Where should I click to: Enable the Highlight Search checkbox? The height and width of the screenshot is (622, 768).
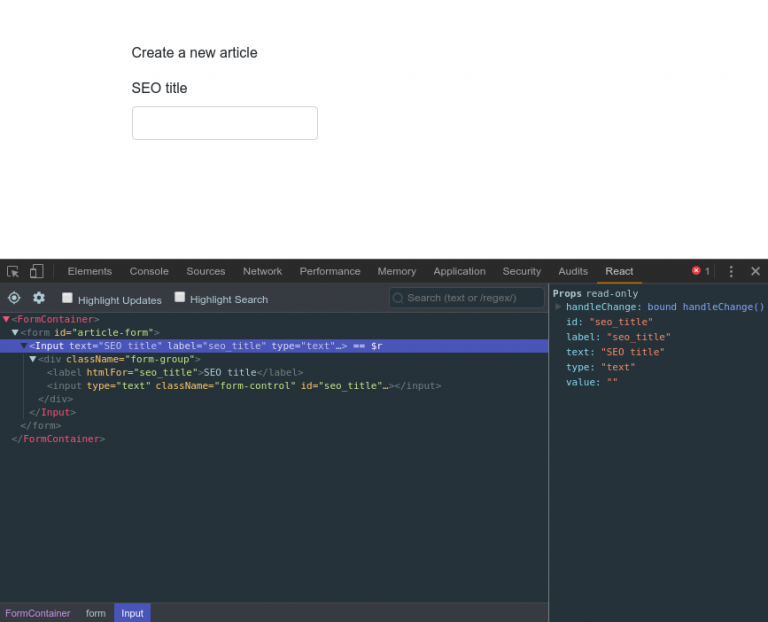coord(180,297)
